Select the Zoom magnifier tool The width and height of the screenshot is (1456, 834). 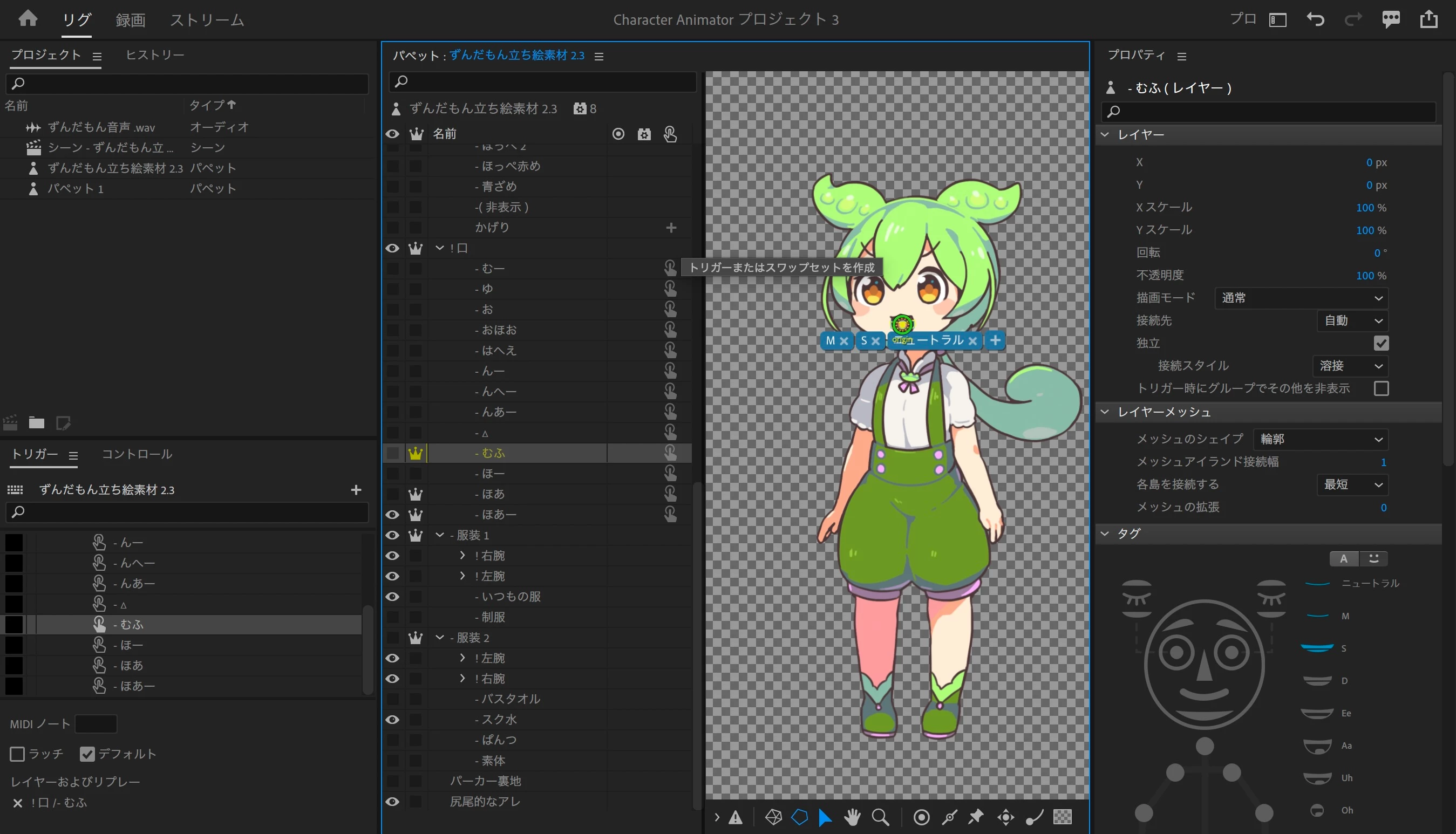[880, 817]
